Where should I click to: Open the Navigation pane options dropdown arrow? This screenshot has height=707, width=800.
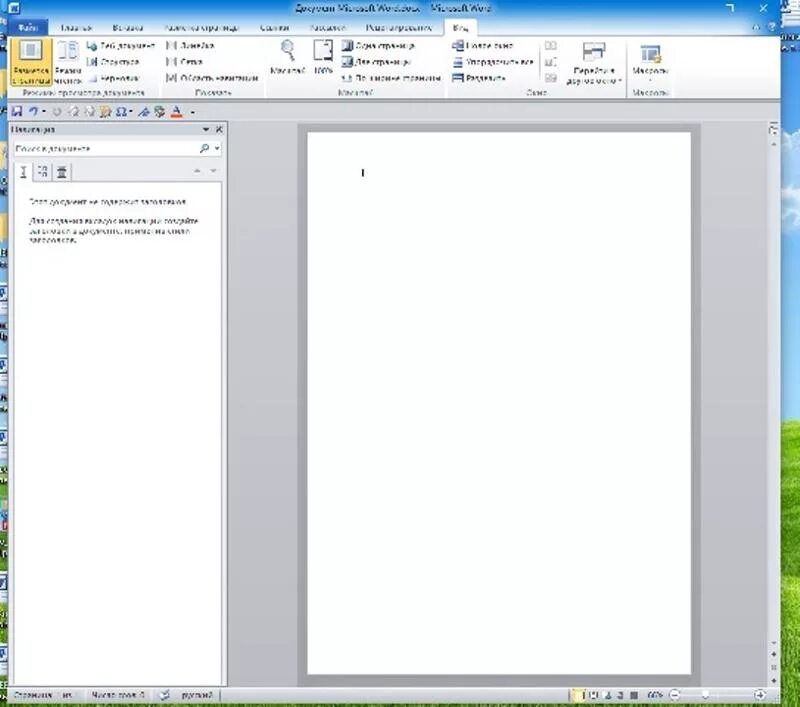click(206, 130)
